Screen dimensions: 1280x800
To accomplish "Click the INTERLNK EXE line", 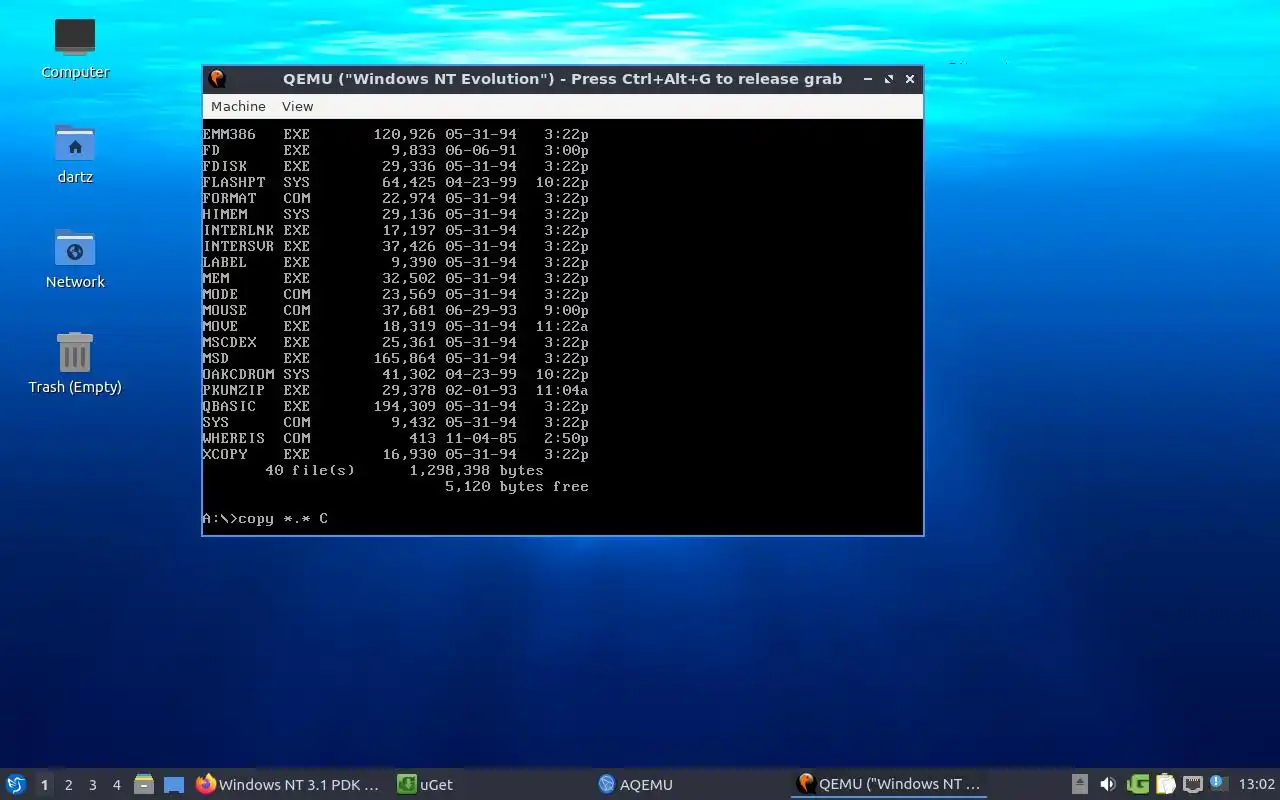I will point(396,230).
